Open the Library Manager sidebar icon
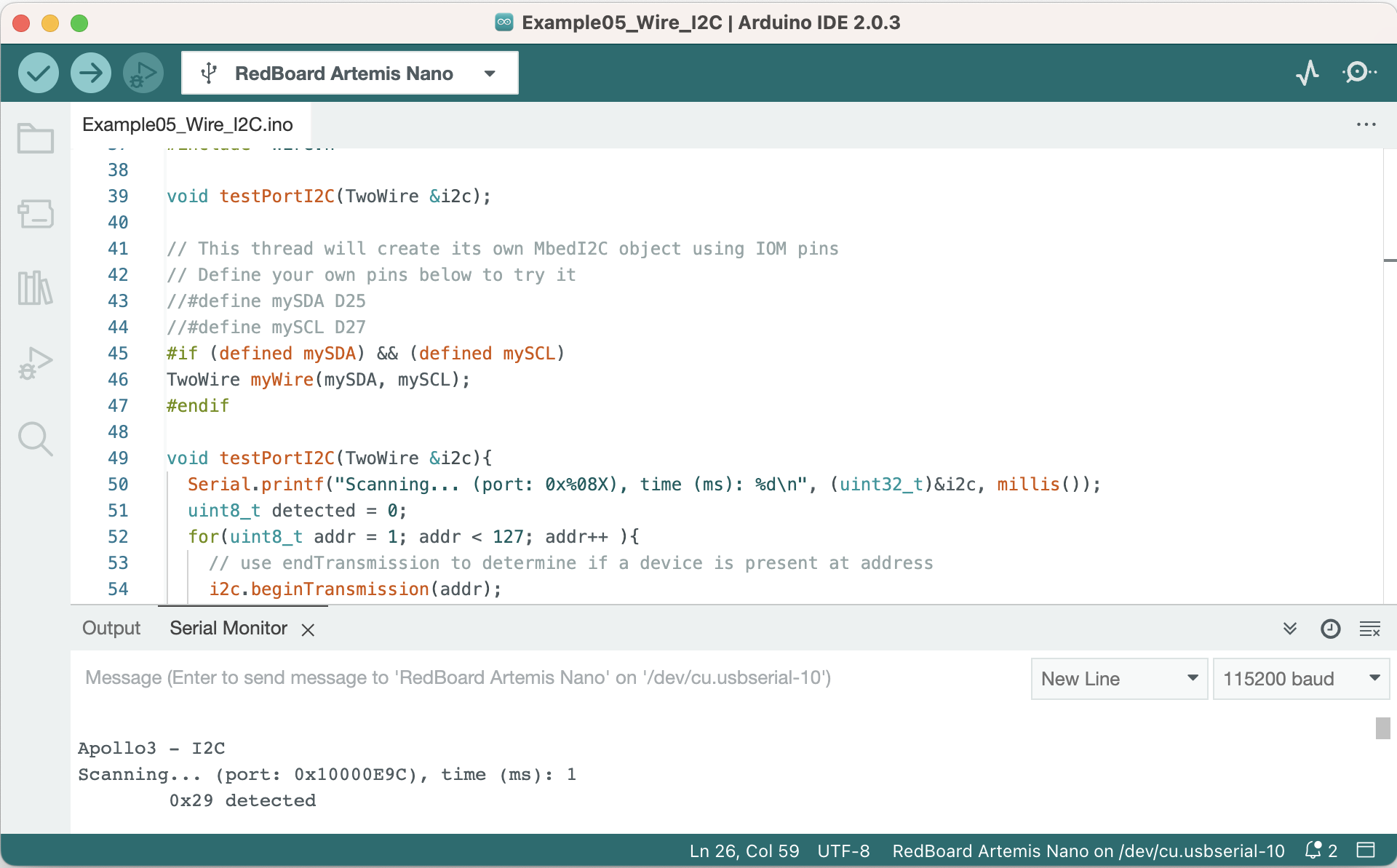Viewport: 1397px width, 868px height. click(x=35, y=288)
